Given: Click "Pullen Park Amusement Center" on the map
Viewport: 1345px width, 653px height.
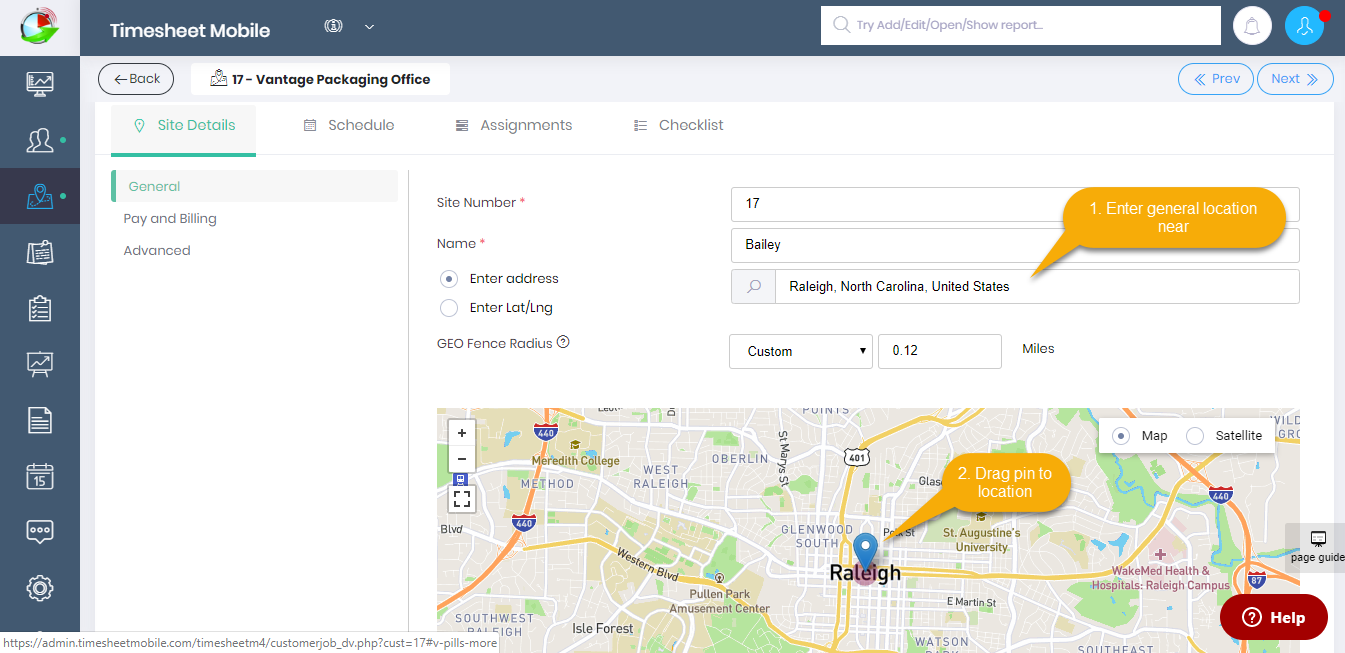Looking at the screenshot, I should (719, 602).
